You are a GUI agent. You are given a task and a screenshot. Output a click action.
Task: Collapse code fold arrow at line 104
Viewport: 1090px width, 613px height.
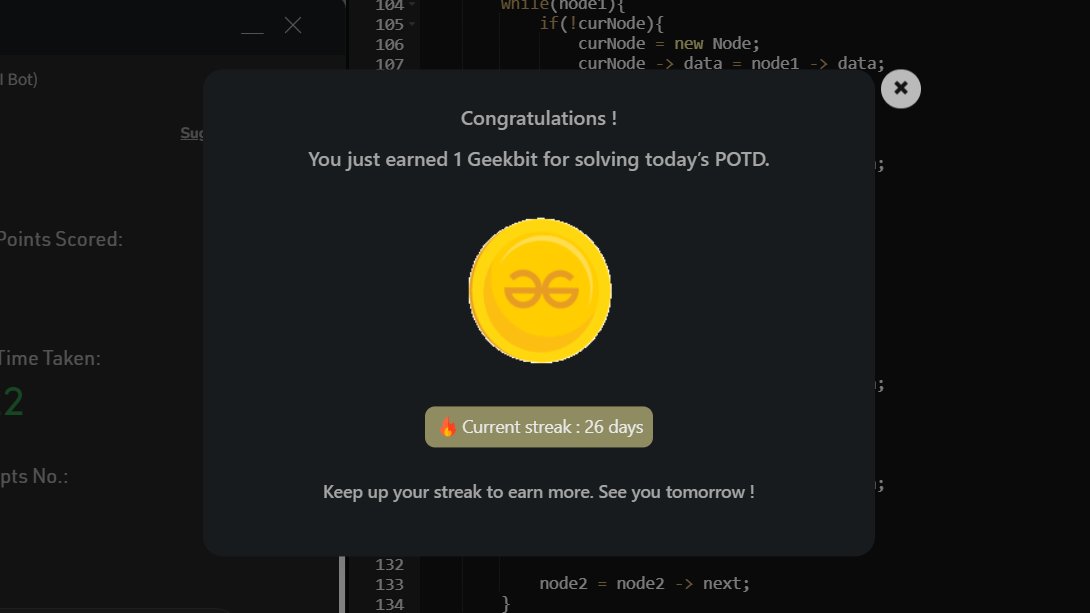412,4
